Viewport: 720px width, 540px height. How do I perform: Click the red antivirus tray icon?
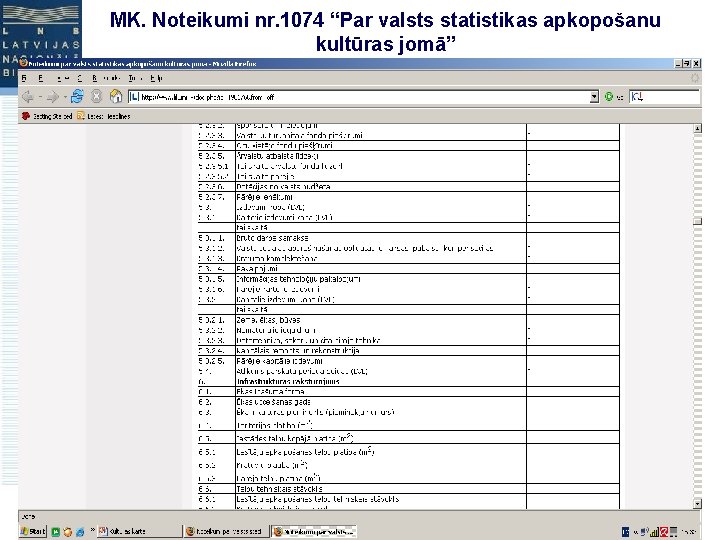point(664,532)
